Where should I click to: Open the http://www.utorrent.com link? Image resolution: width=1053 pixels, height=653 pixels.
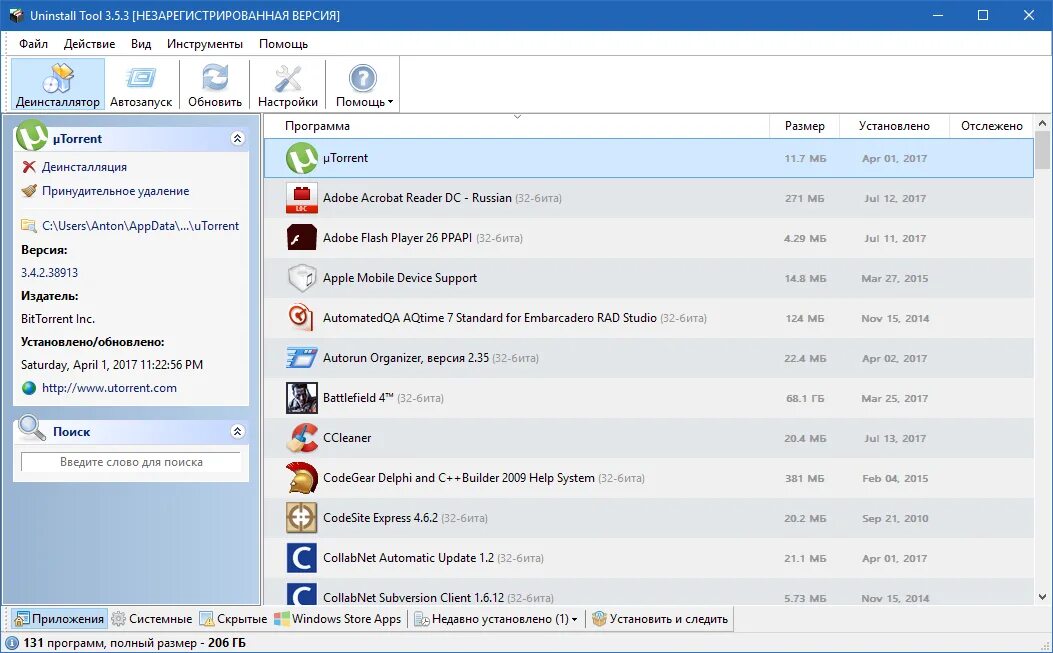coord(109,388)
